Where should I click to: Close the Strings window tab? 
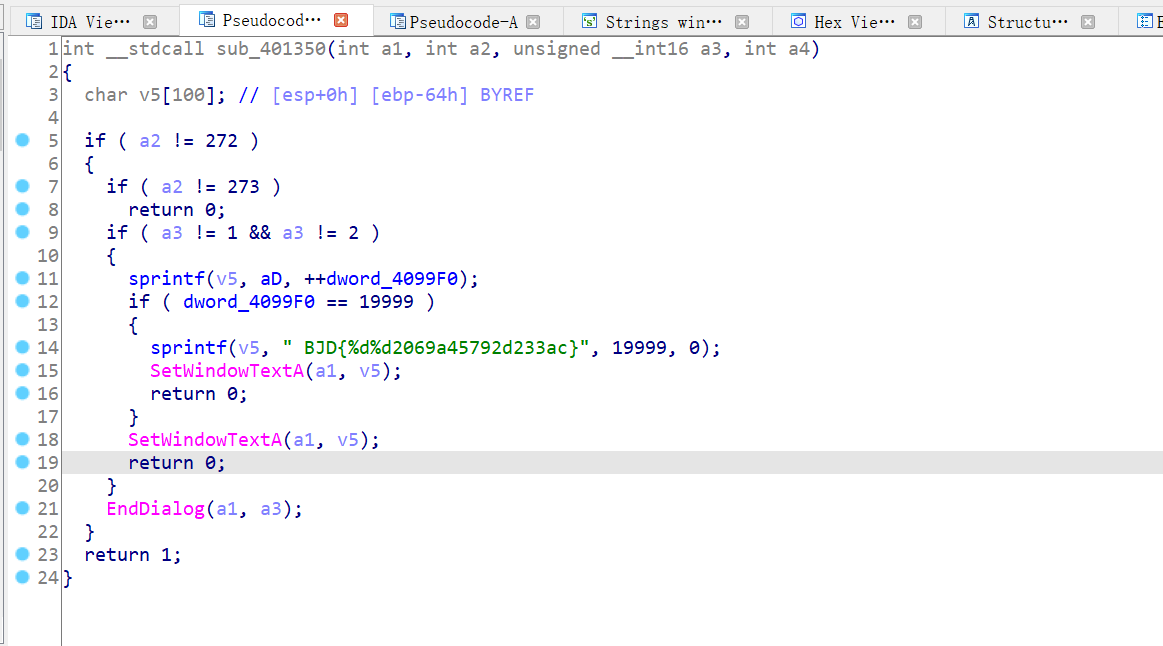pos(741,21)
